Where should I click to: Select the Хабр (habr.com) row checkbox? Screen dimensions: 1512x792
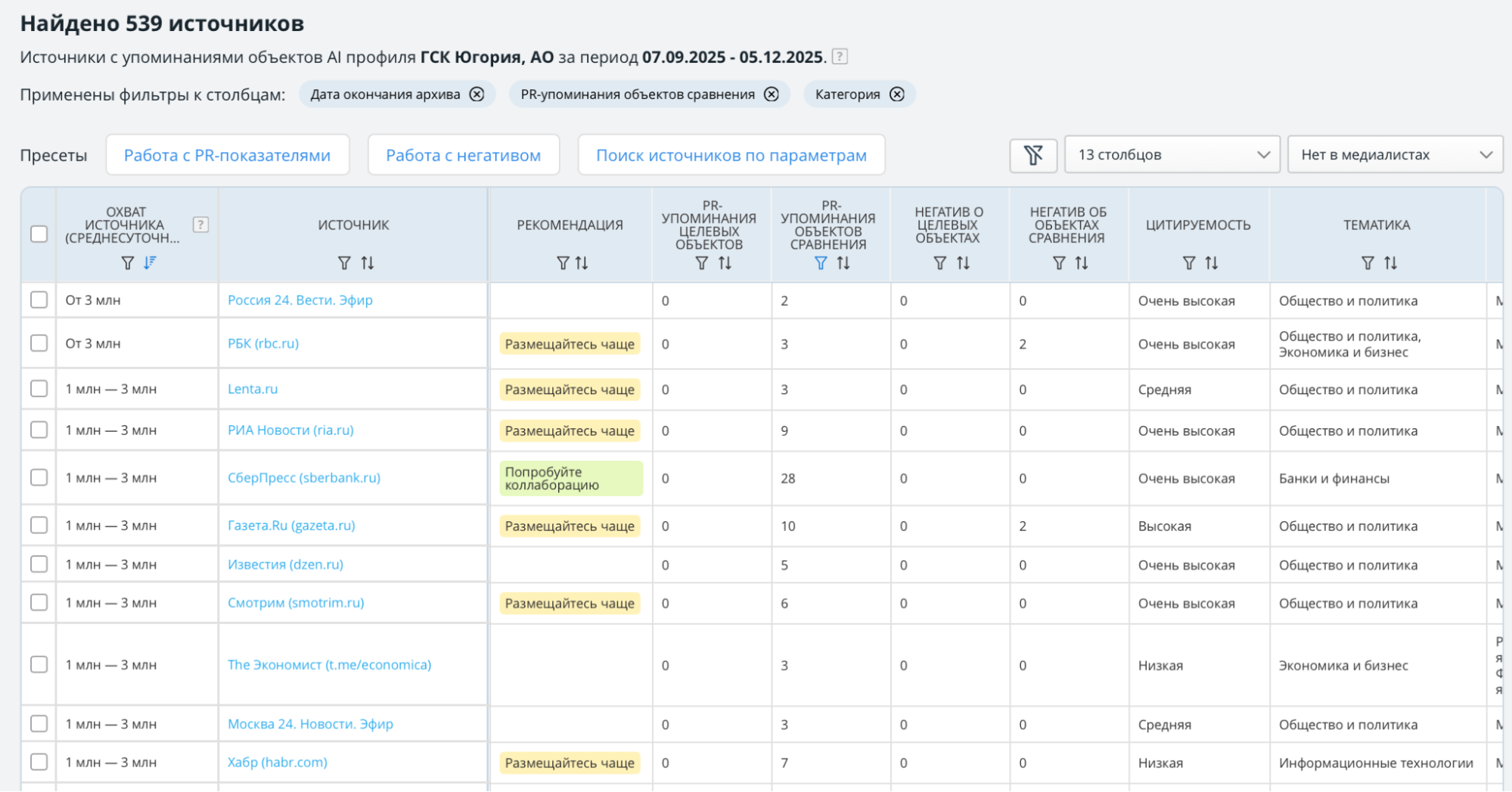(39, 762)
